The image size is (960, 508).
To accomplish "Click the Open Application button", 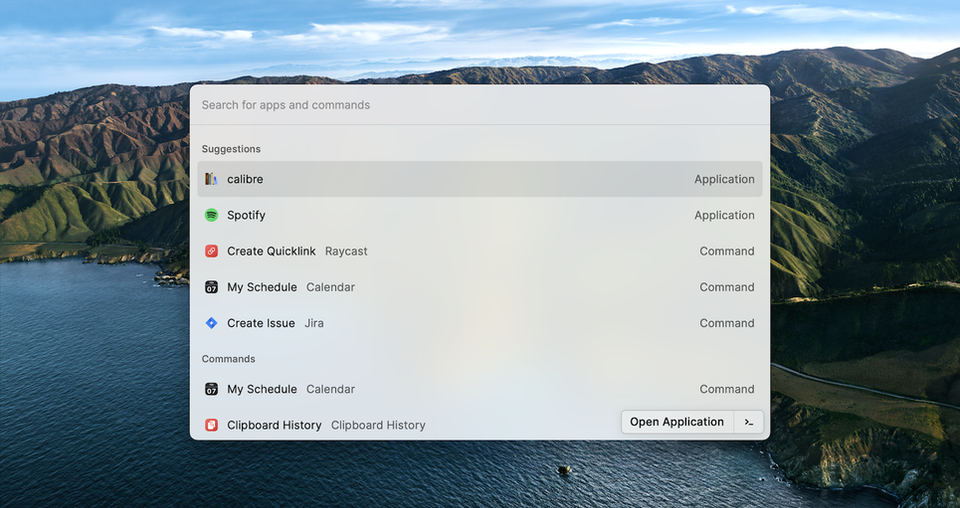I will click(x=677, y=422).
